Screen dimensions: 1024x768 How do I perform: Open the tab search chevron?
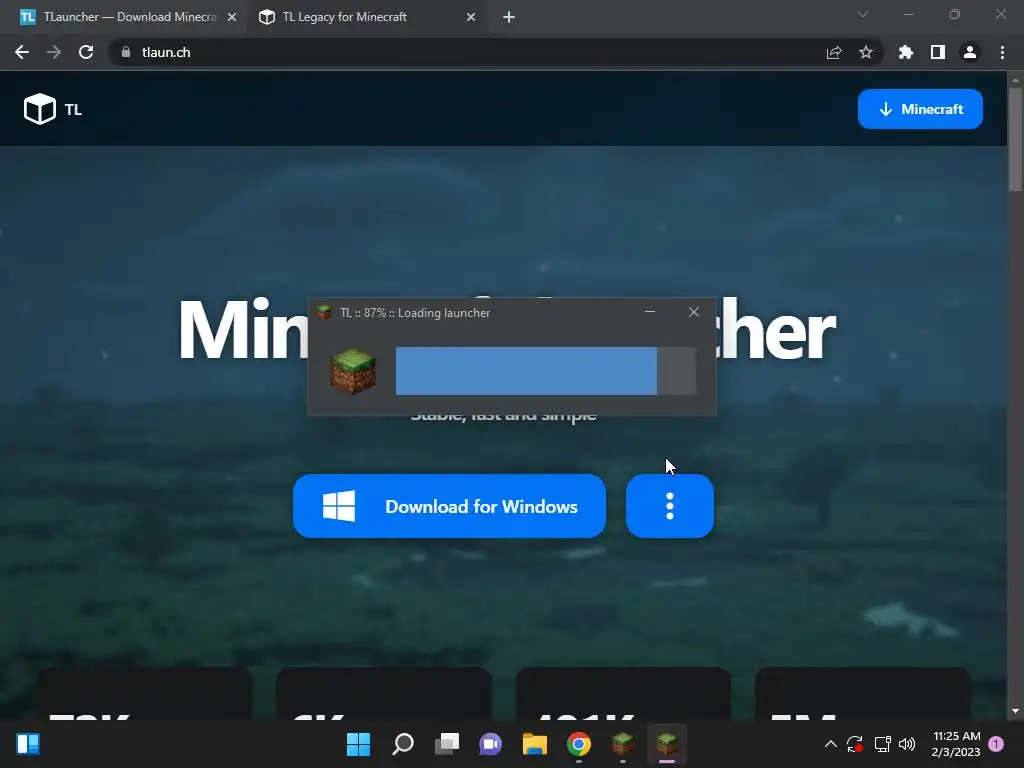click(863, 14)
